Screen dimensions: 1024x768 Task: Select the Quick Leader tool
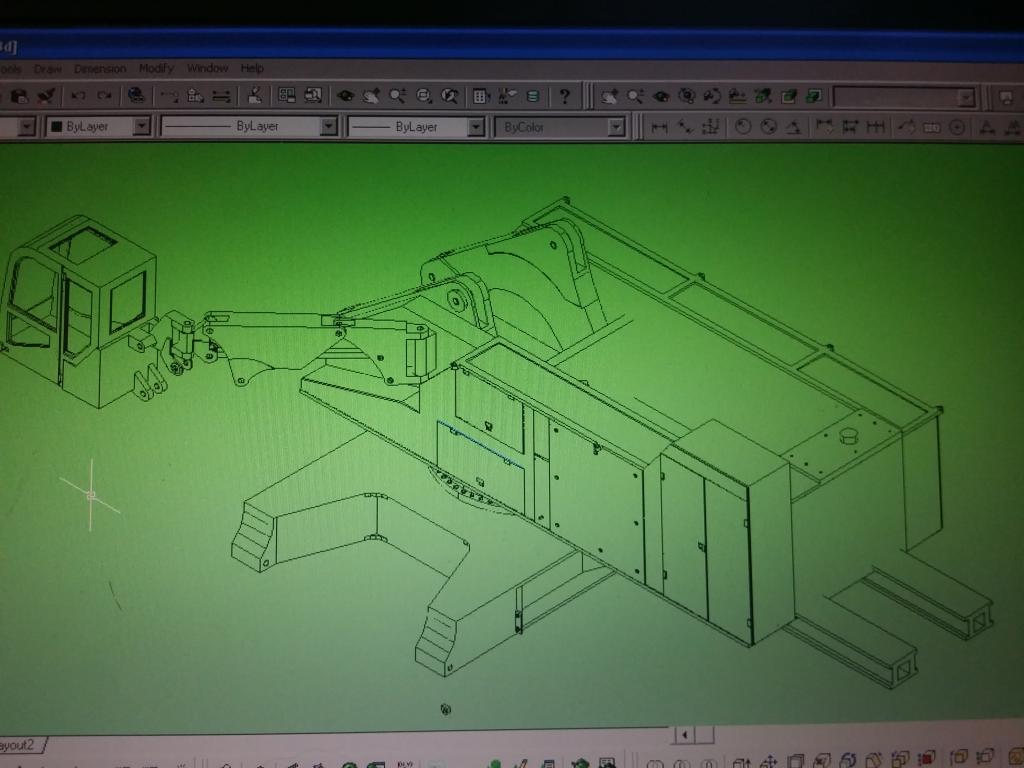click(x=906, y=127)
